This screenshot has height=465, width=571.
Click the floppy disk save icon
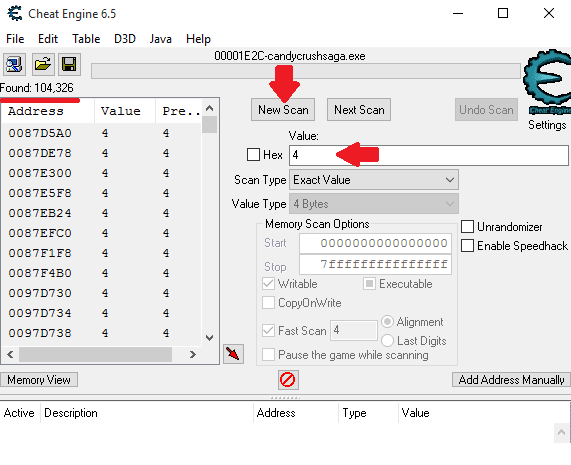pos(69,64)
